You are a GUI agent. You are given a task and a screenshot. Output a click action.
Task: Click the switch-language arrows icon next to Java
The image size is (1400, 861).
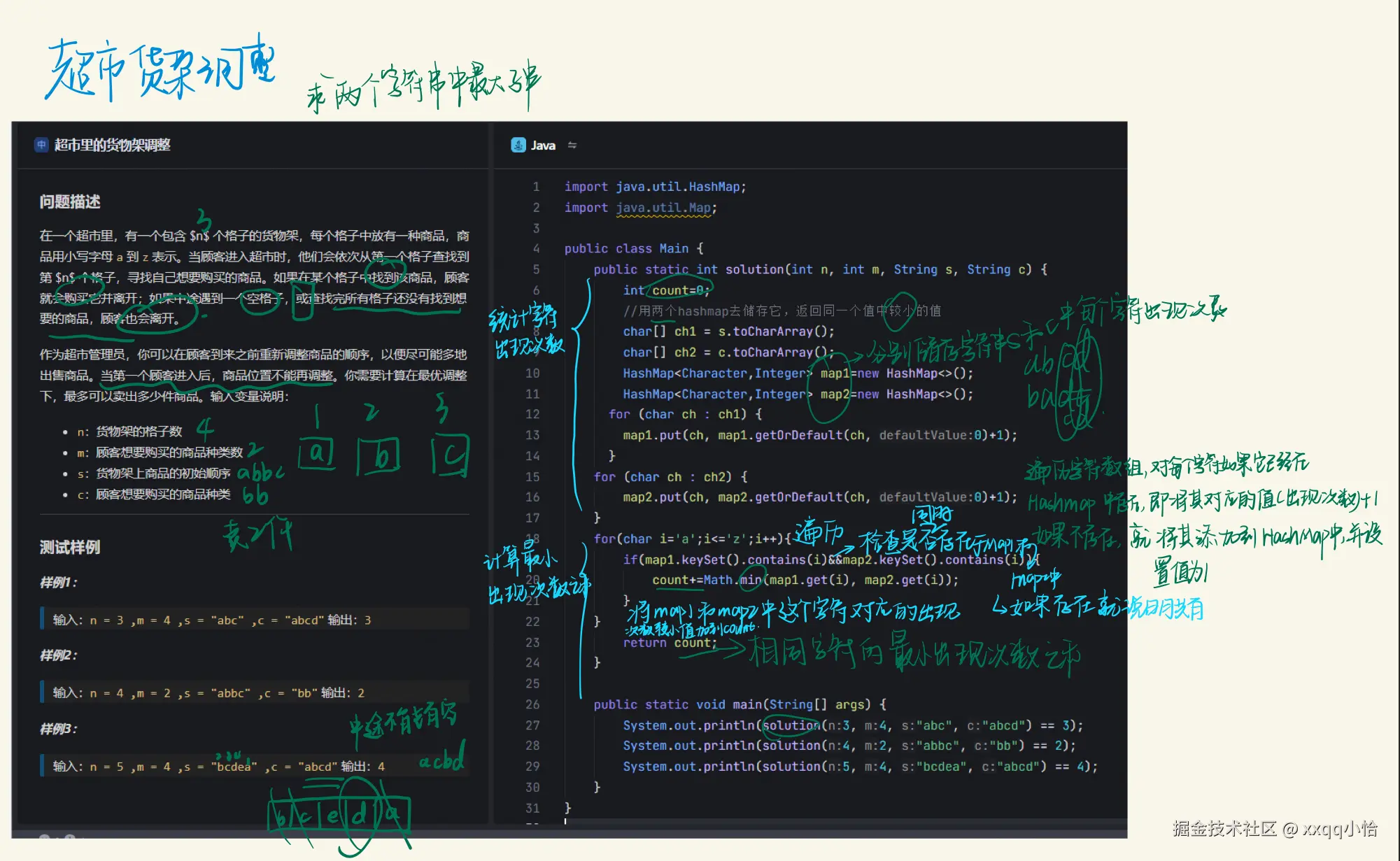(x=572, y=145)
